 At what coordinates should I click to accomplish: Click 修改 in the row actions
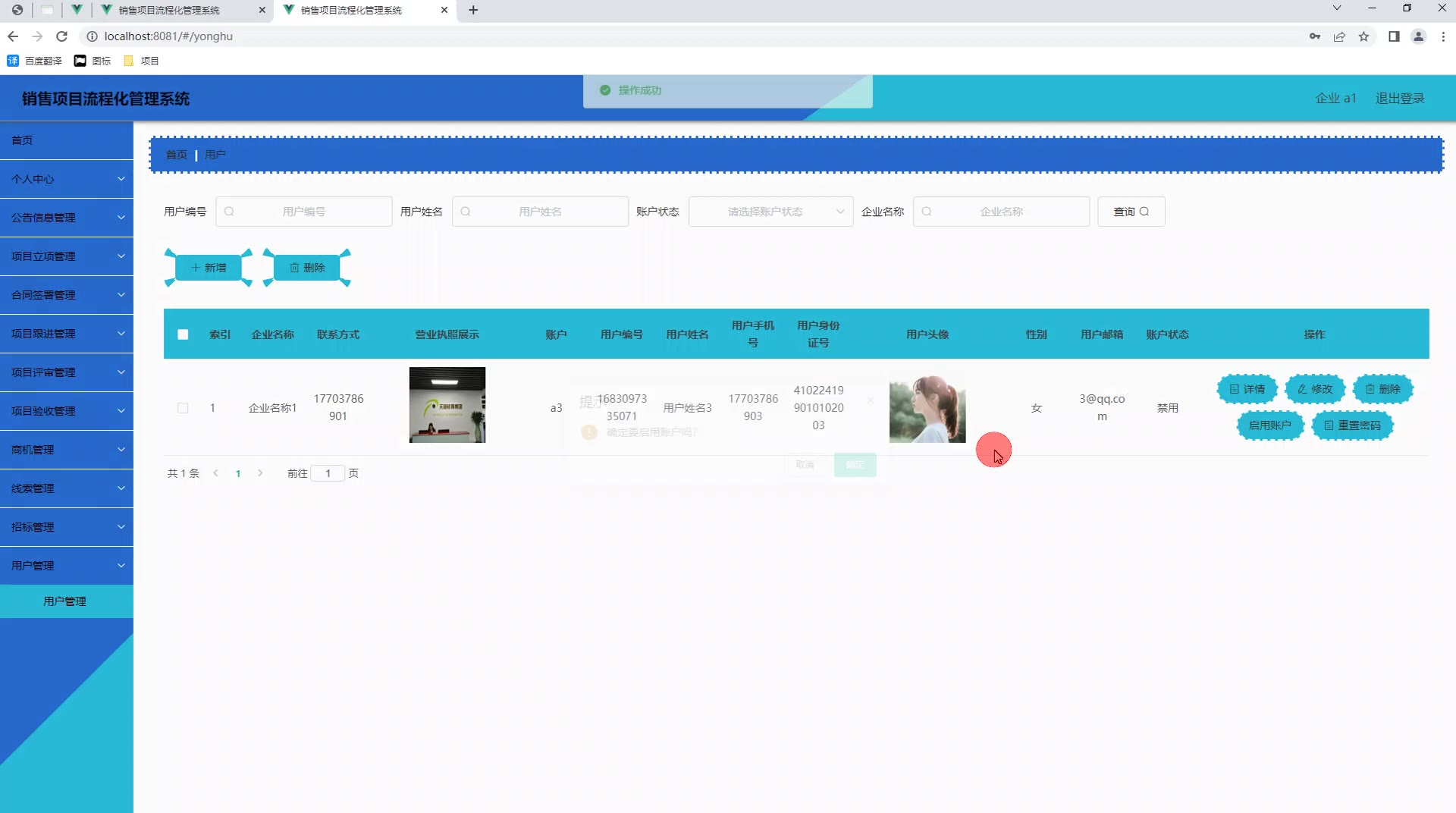click(1315, 389)
